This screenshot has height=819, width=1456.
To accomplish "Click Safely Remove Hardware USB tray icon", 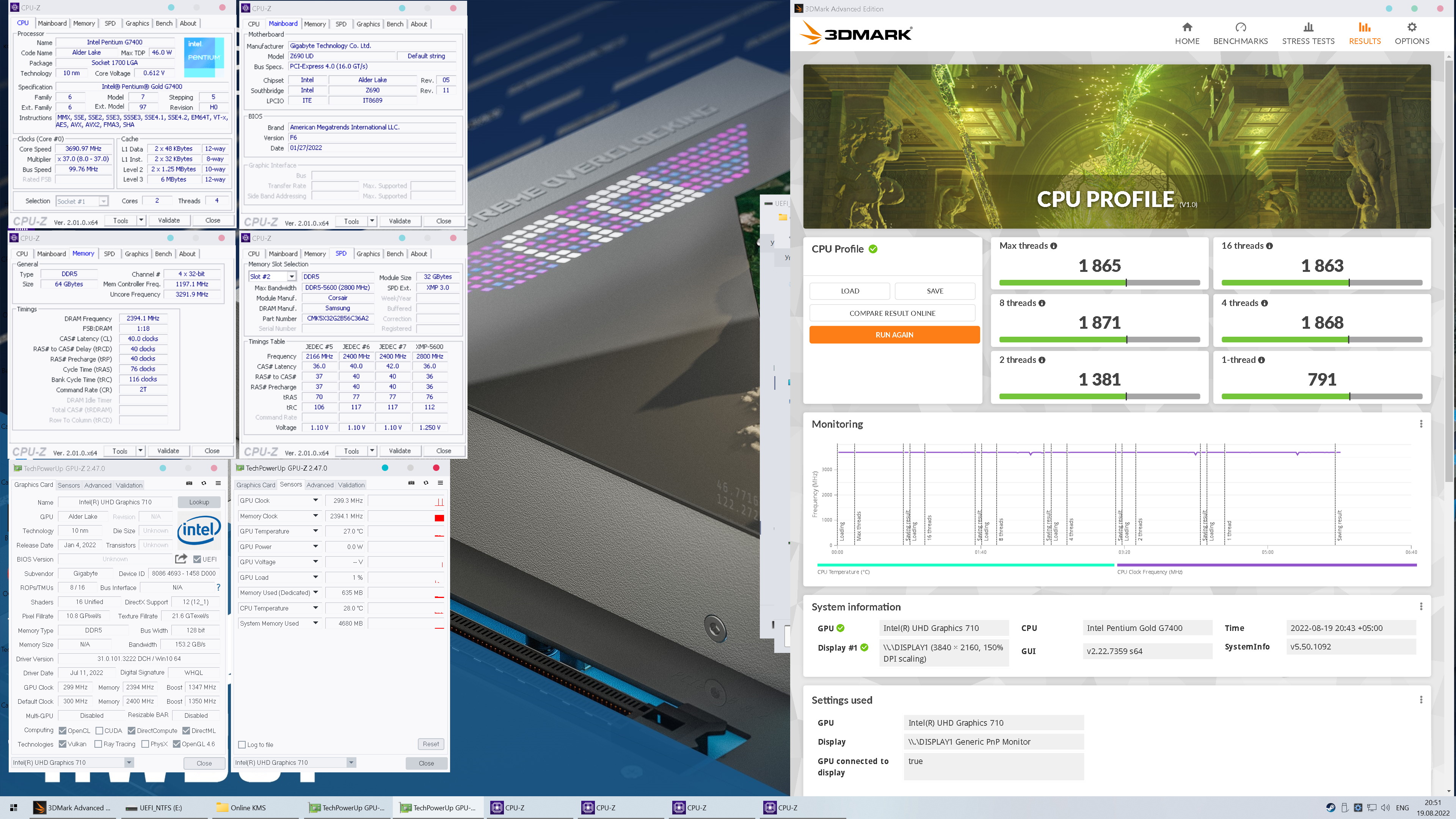I will point(1345,808).
